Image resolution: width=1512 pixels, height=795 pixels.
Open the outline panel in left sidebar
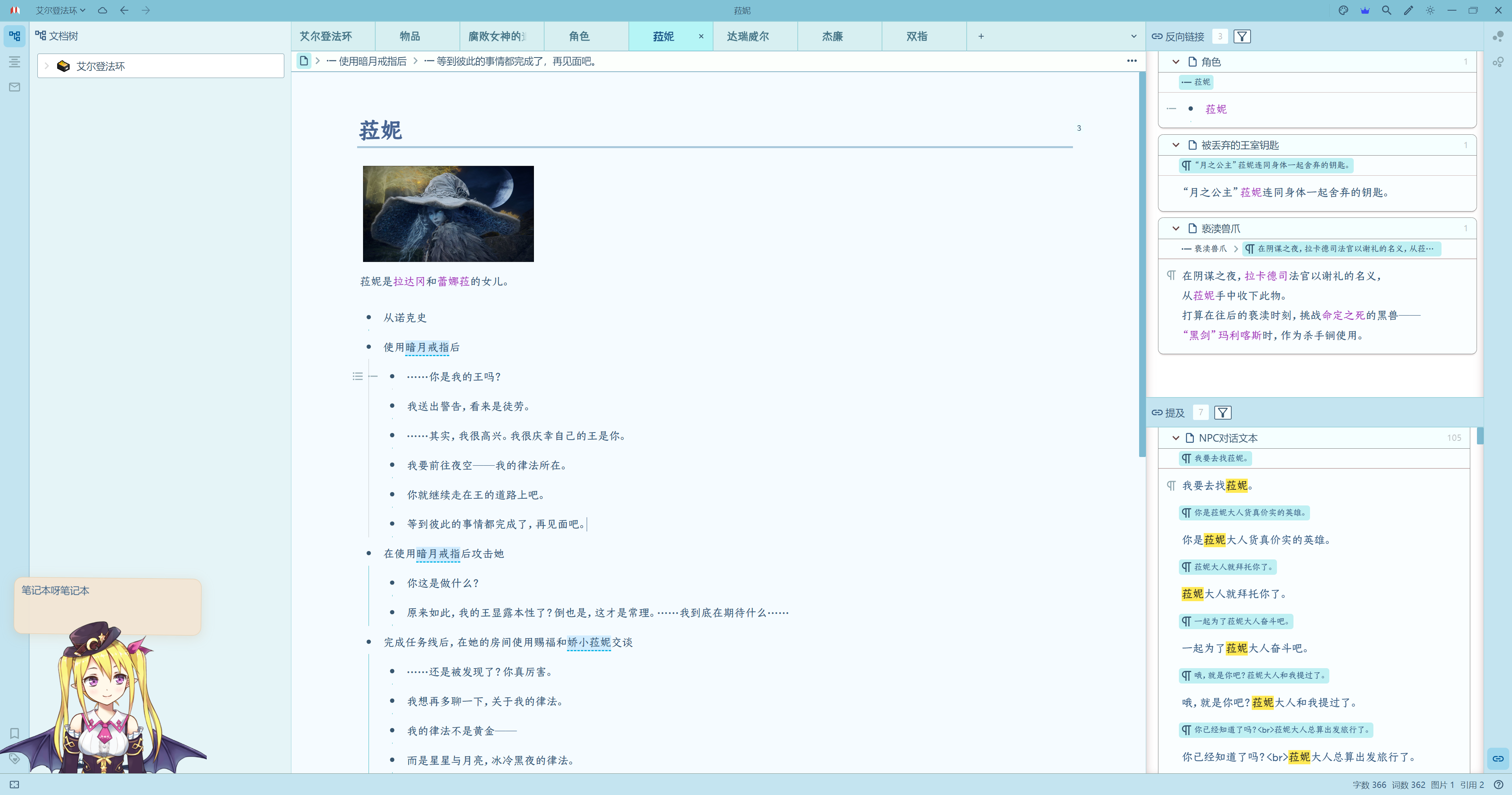click(x=14, y=61)
